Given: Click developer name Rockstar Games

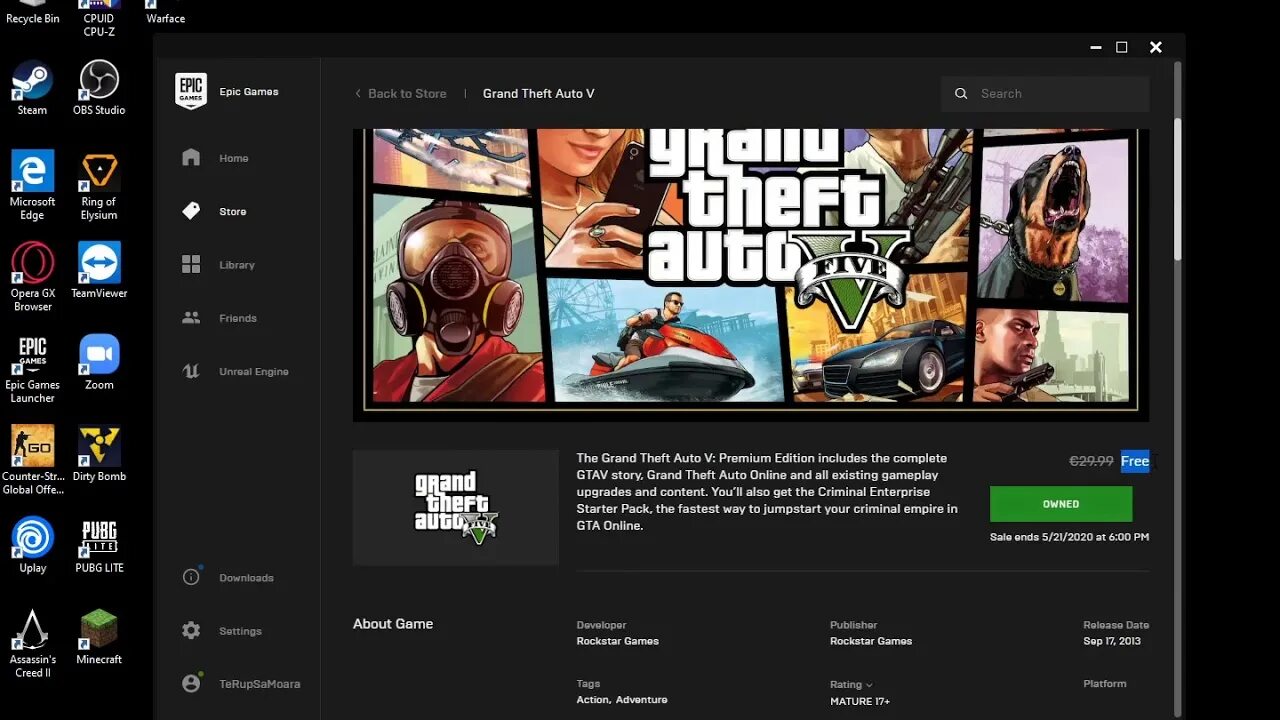Looking at the screenshot, I should pos(617,641).
